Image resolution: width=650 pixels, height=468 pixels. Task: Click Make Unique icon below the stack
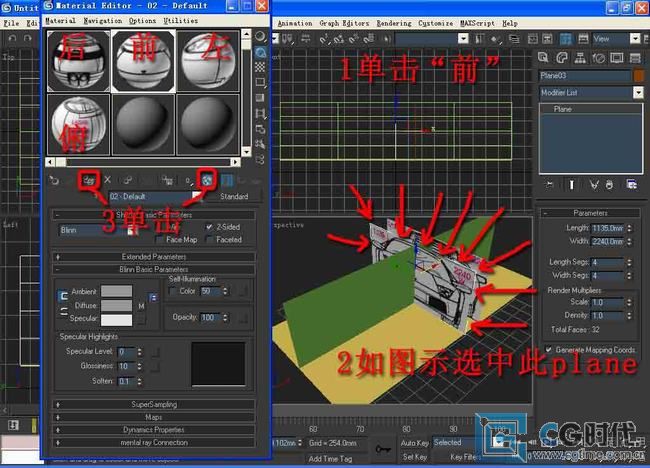click(594, 184)
